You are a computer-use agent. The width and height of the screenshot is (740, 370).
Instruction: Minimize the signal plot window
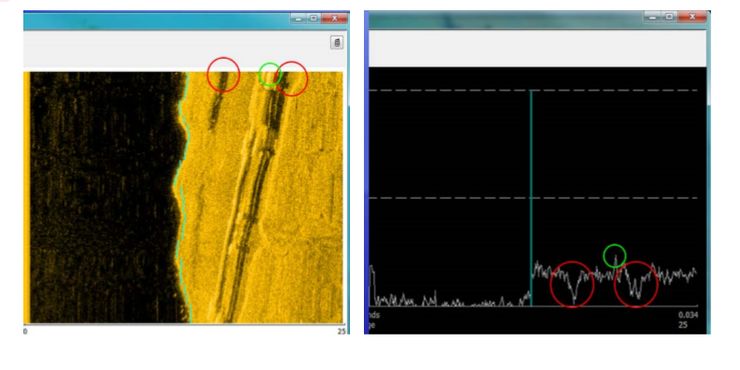pyautogui.click(x=652, y=17)
